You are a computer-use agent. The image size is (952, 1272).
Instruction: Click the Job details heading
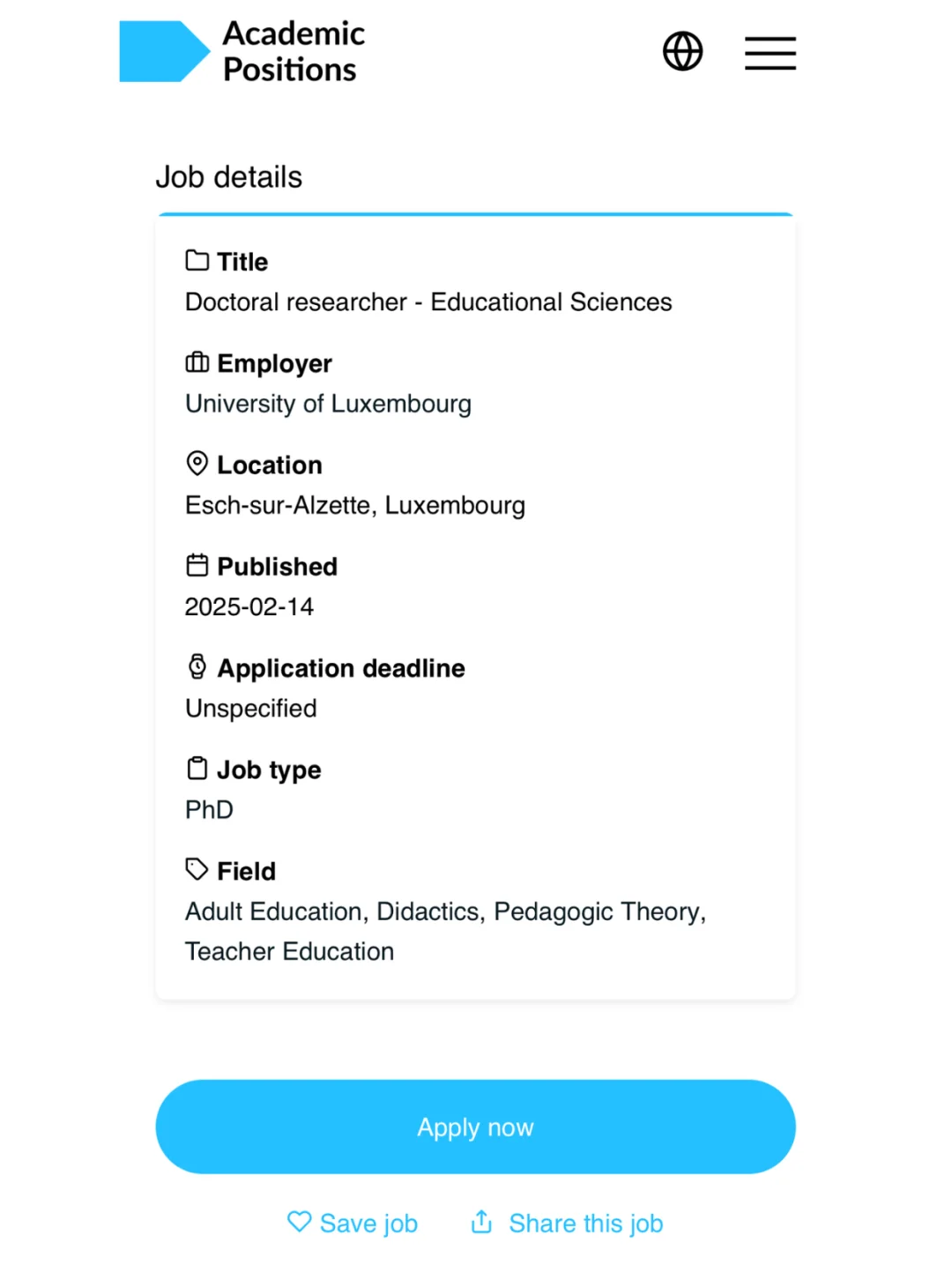click(229, 177)
